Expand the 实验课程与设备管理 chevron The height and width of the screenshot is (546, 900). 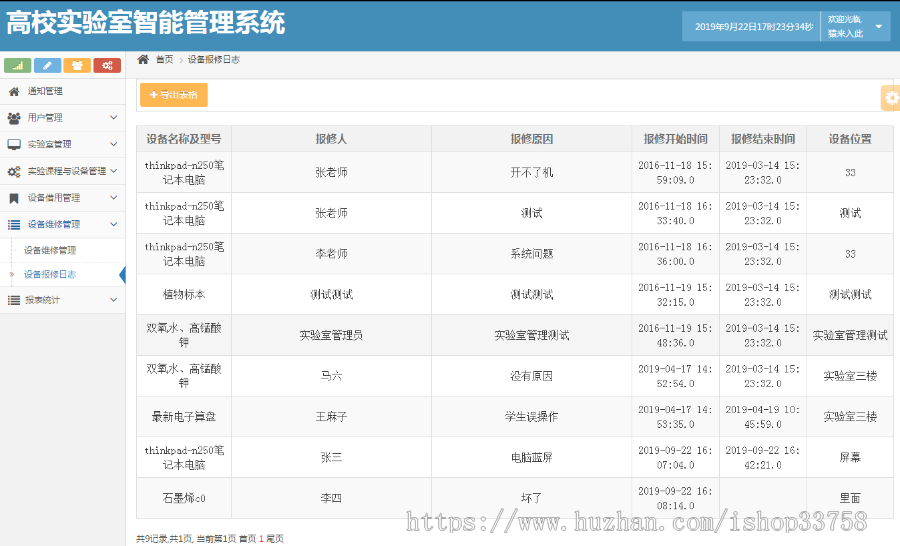(x=114, y=171)
